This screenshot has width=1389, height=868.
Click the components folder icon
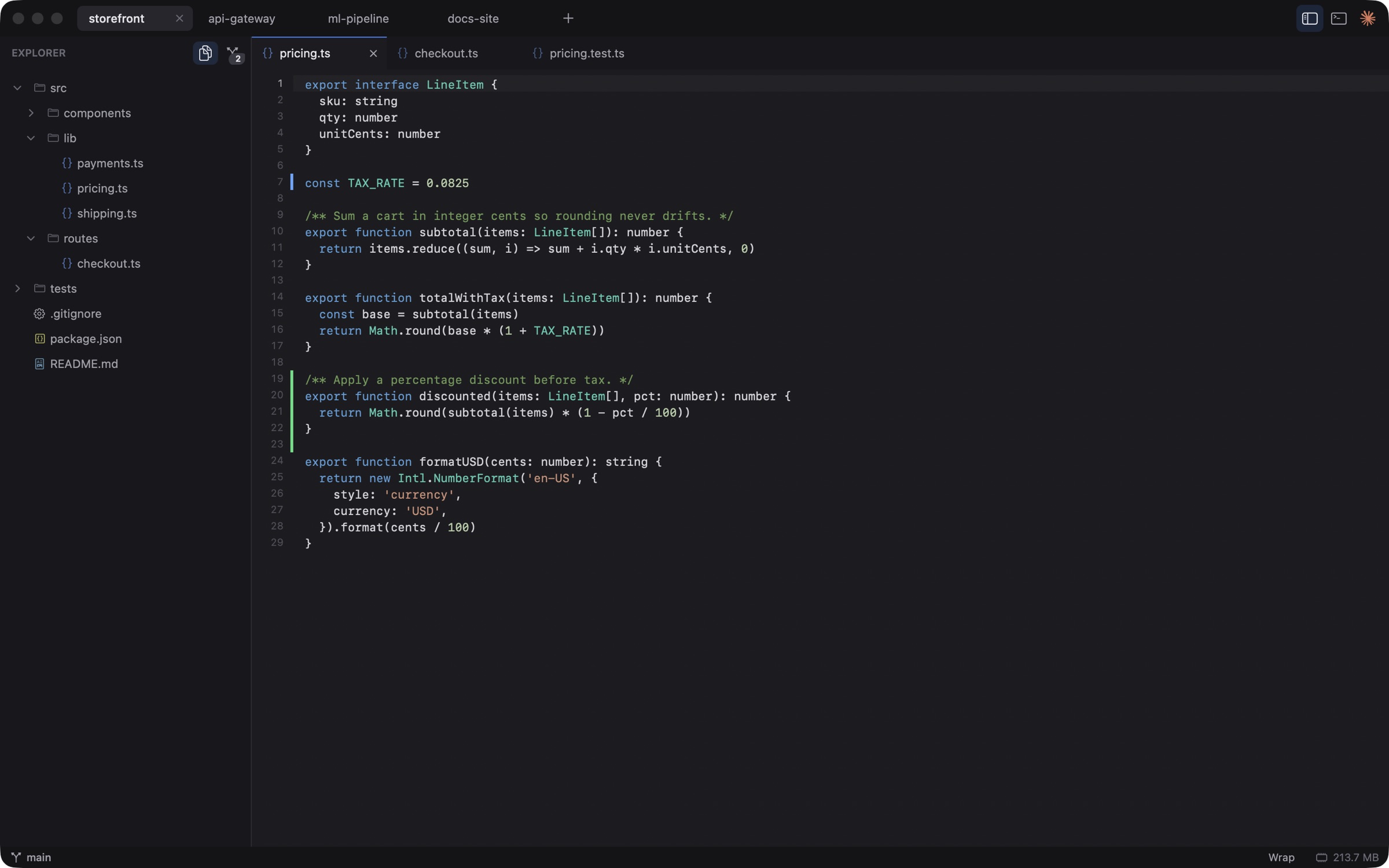[53, 112]
